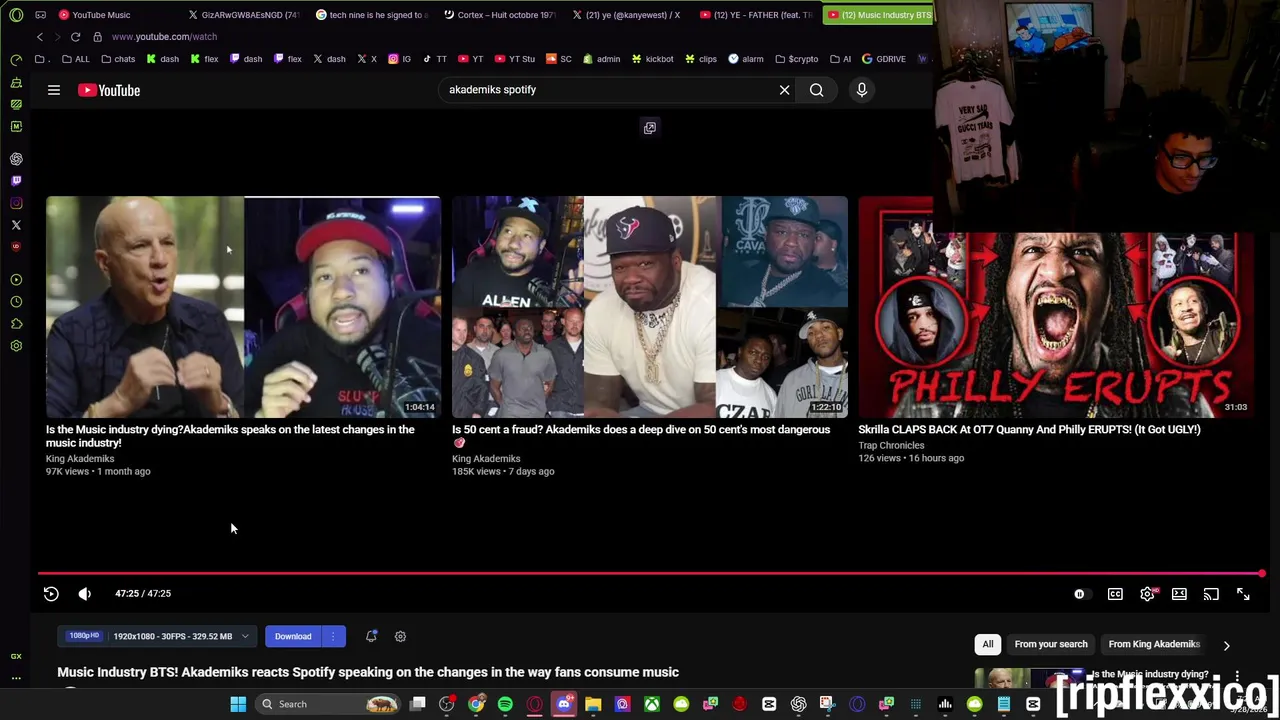Open extensions cube in the Opera sidebar
This screenshot has height=720, width=1280.
pos(16,324)
